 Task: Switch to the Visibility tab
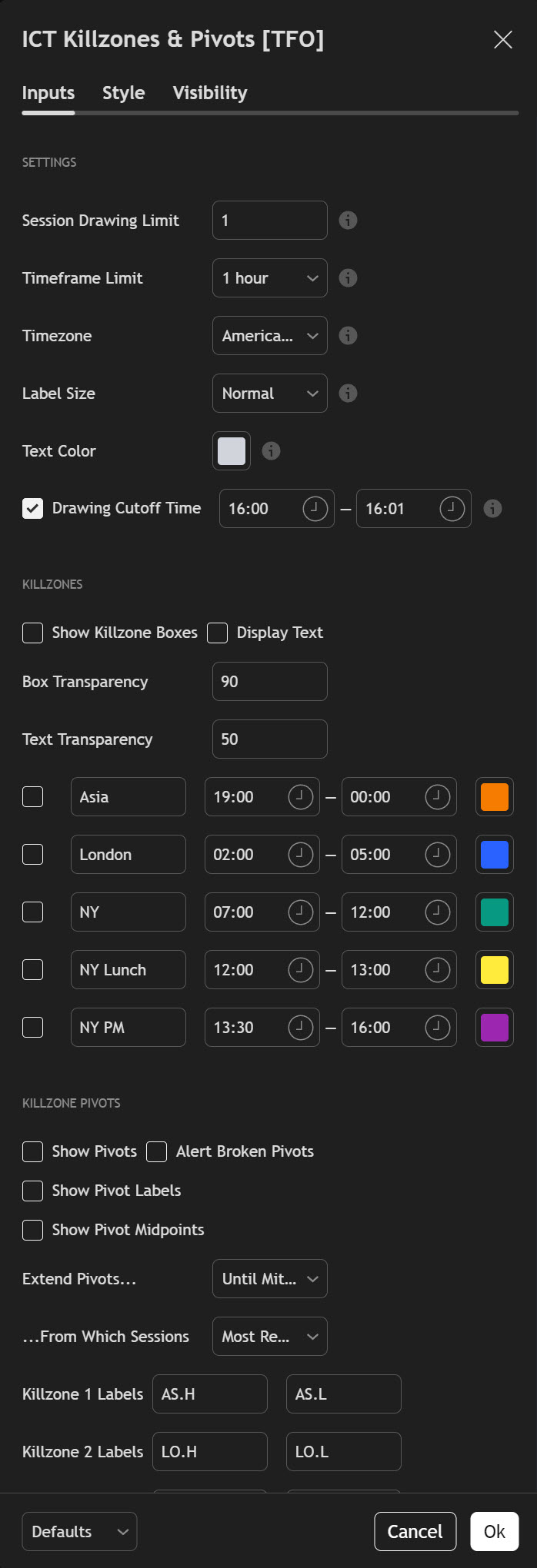[210, 93]
